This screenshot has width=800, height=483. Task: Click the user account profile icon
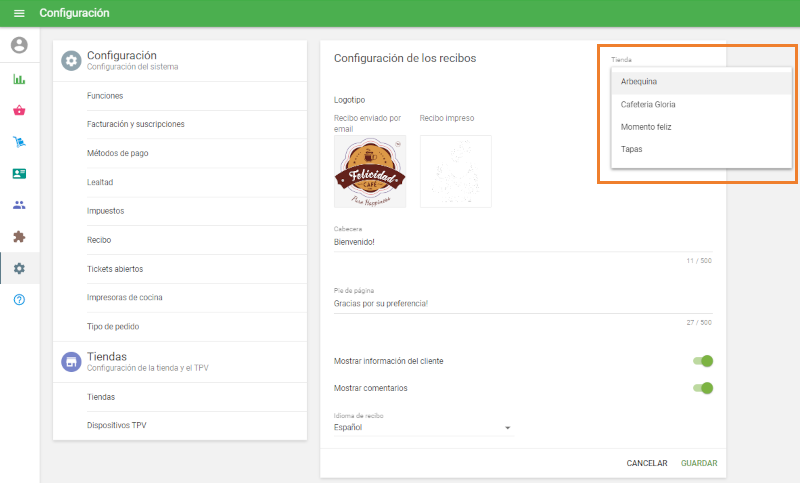click(19, 45)
